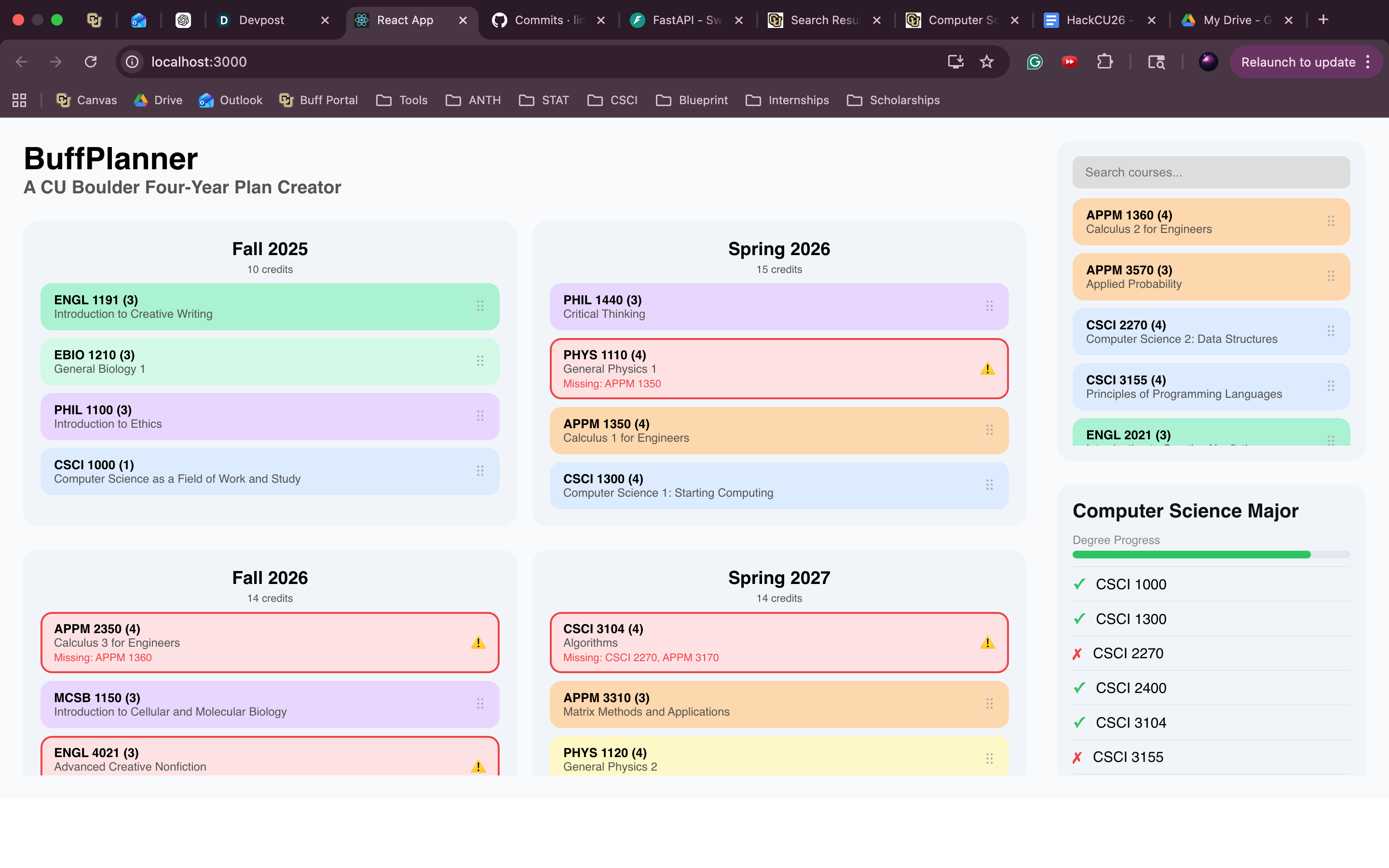Open the browser Extensions puzzle icon
This screenshot has width=1389, height=868.
[x=1104, y=62]
